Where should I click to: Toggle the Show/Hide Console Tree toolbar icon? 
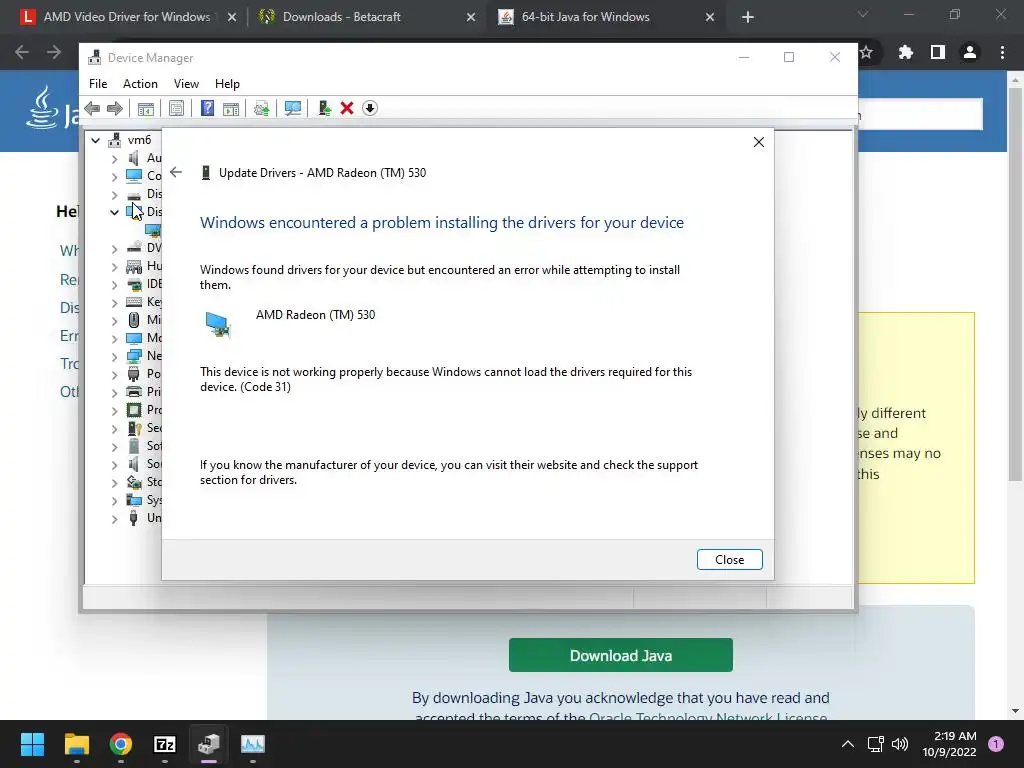146,108
